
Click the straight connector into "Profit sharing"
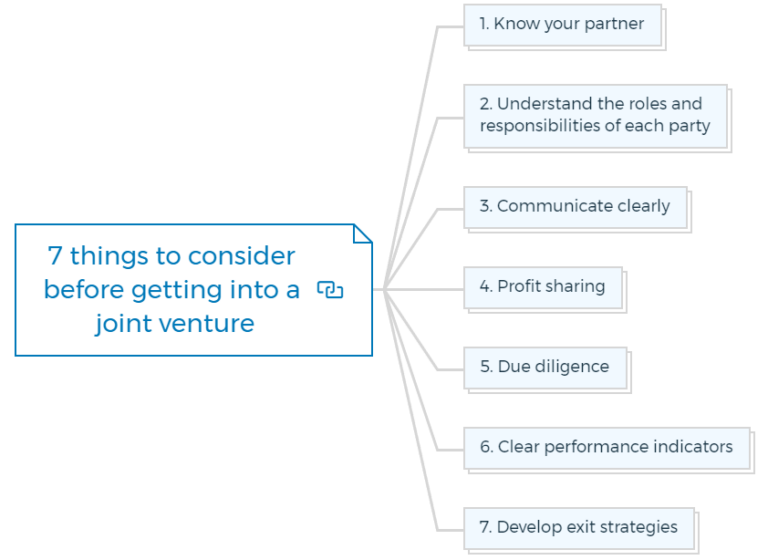(424, 290)
